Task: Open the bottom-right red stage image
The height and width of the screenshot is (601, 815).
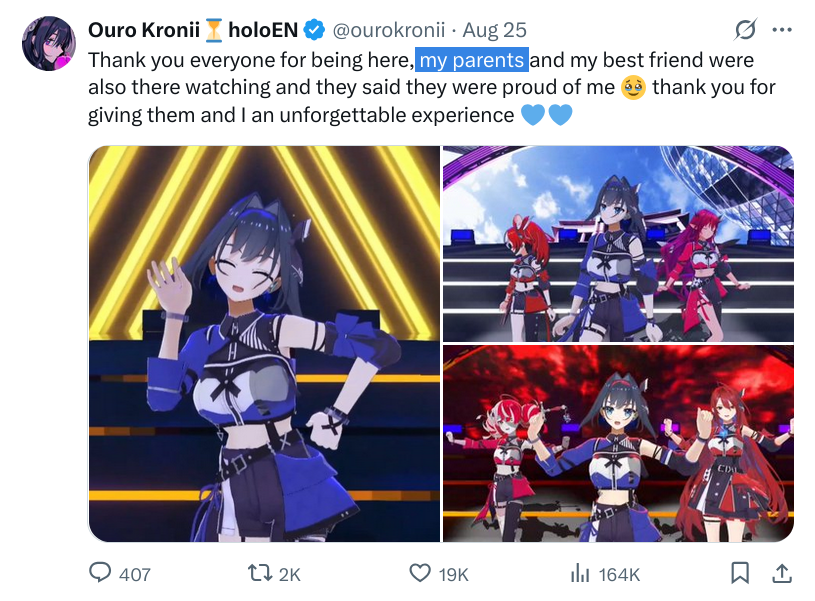Action: pyautogui.click(x=618, y=443)
